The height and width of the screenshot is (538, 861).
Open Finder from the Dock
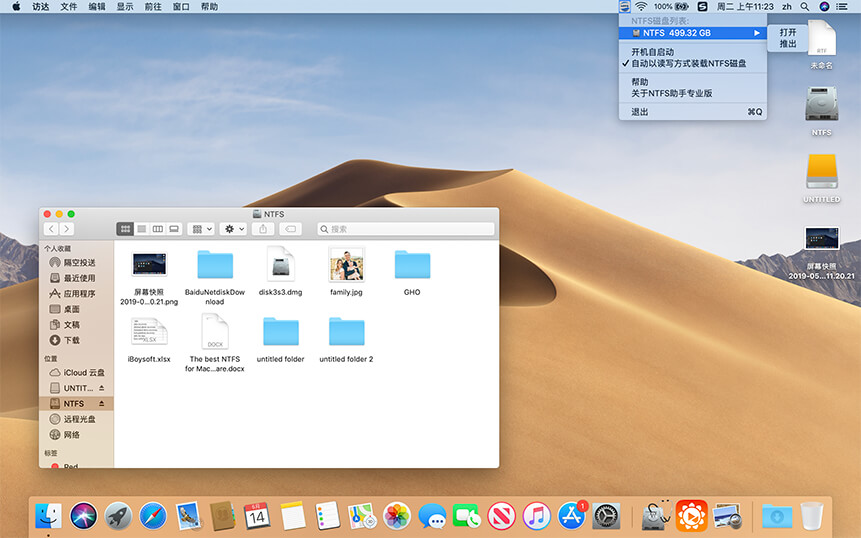tap(49, 517)
